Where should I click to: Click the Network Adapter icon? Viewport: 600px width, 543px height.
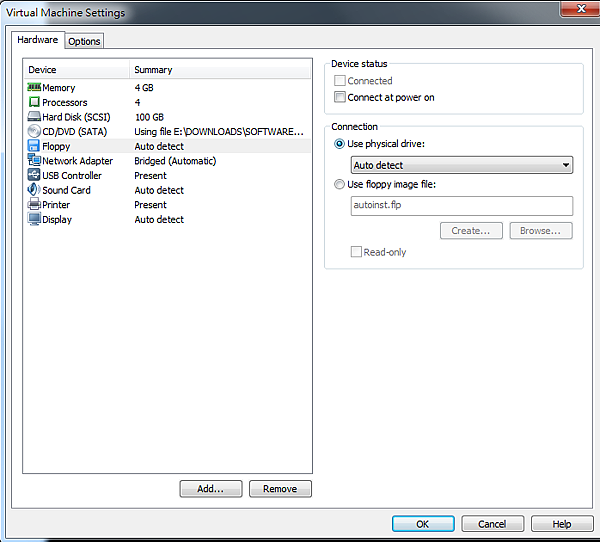(x=34, y=160)
